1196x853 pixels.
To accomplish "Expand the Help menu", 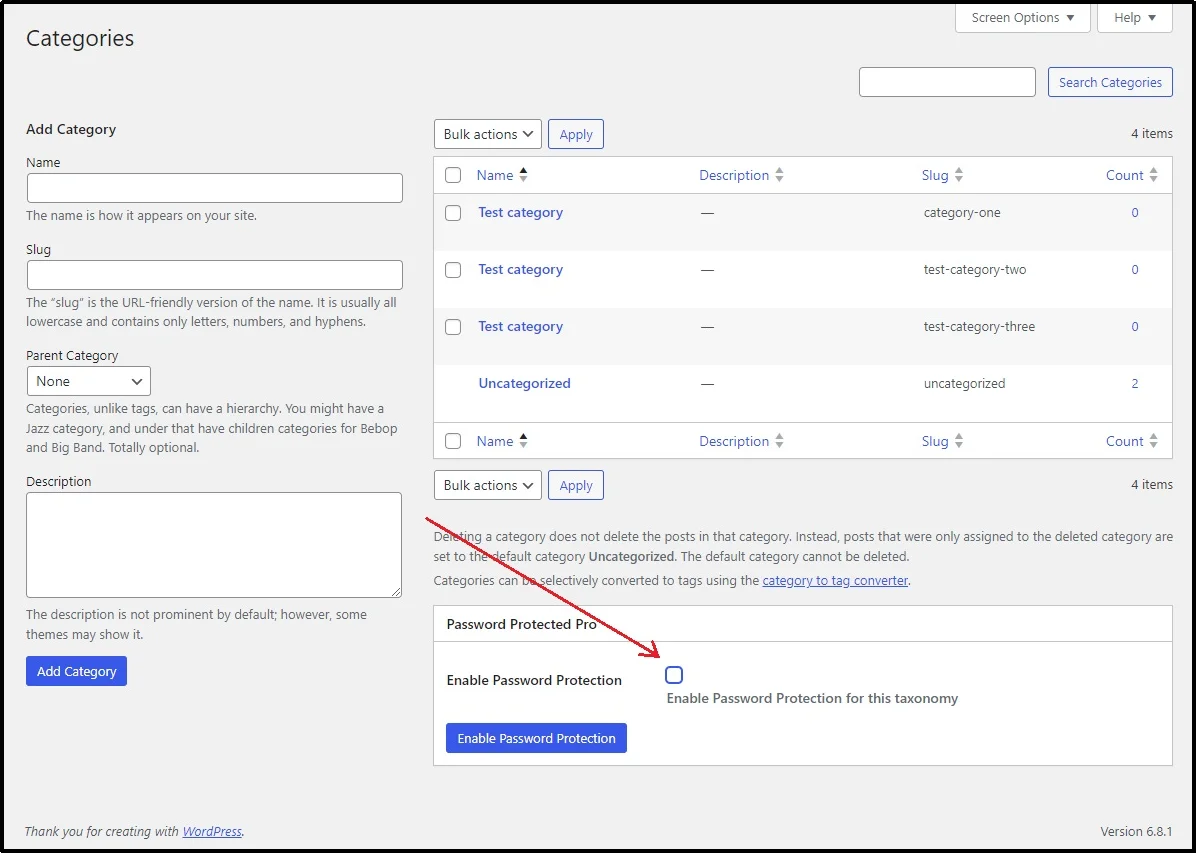I will coord(1134,17).
